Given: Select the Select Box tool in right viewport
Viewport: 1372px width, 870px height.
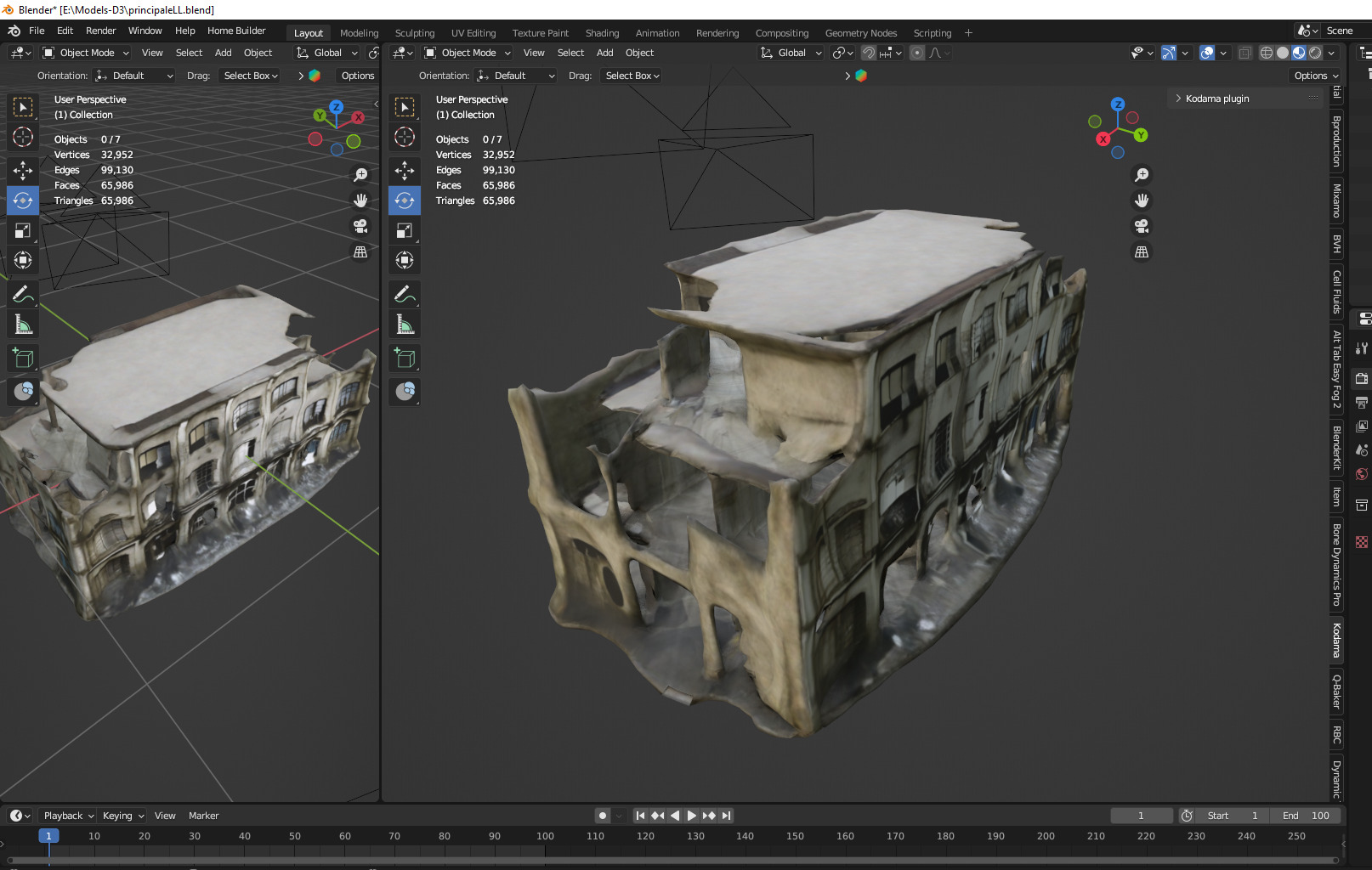Looking at the screenshot, I should (x=405, y=107).
